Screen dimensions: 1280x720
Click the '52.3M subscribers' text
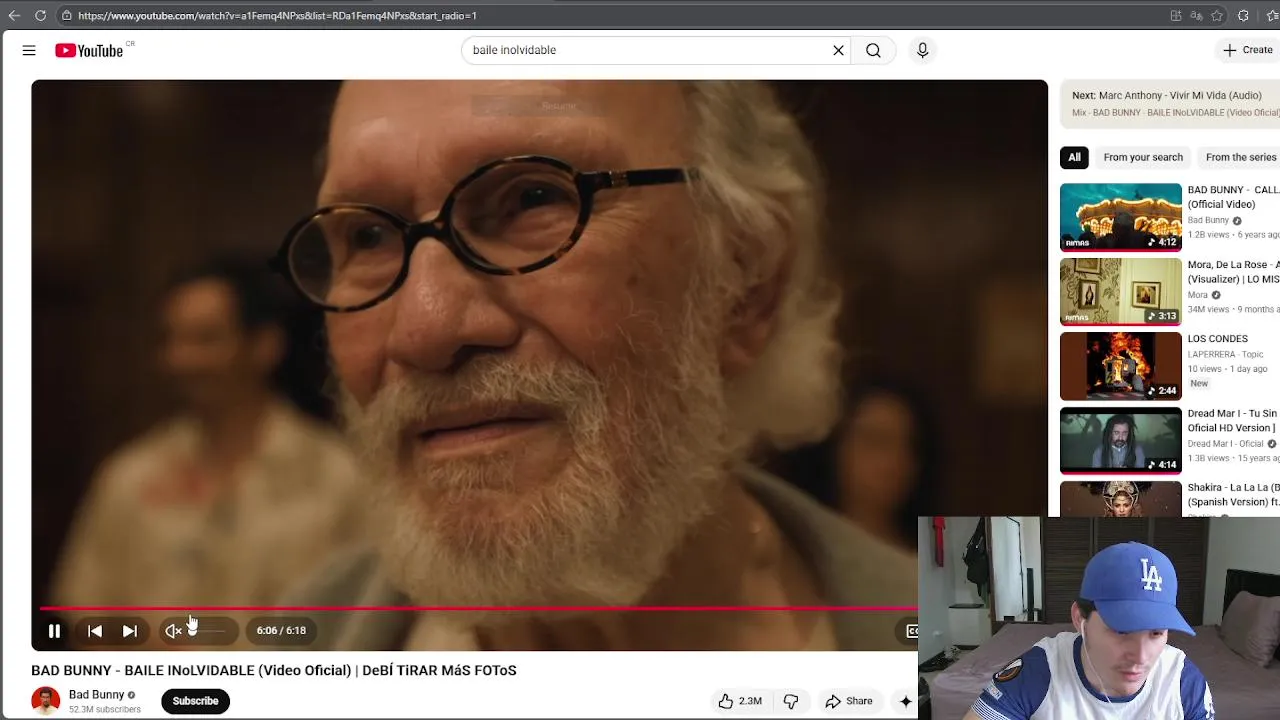105,710
